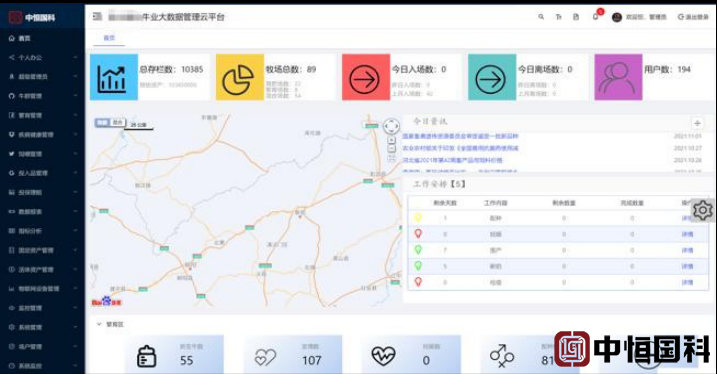The image size is (717, 374).
Task: Open the first news headline dated 2021.11.01
Action: (x=460, y=136)
